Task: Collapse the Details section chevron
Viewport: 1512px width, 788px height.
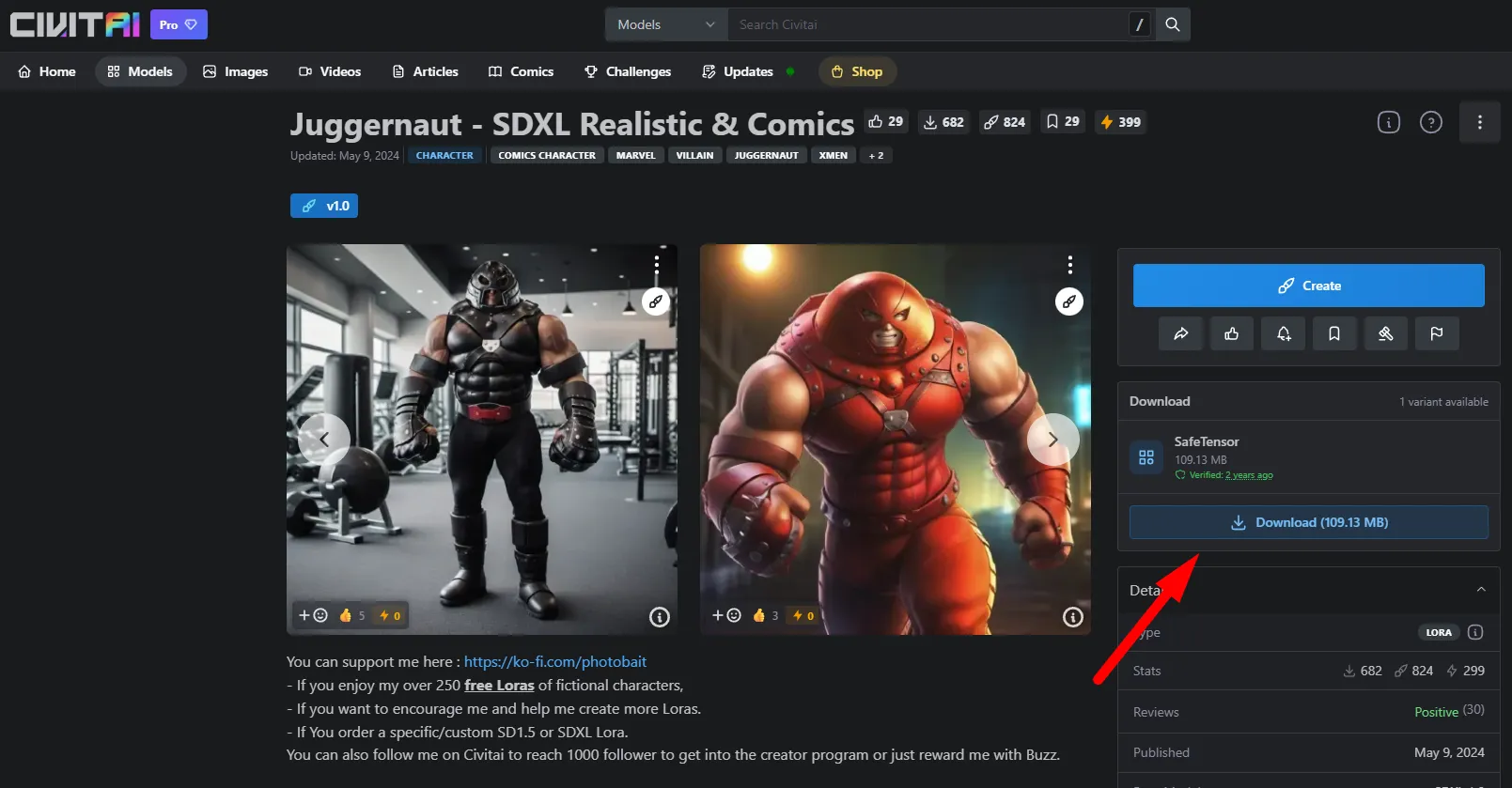Action: click(1481, 590)
